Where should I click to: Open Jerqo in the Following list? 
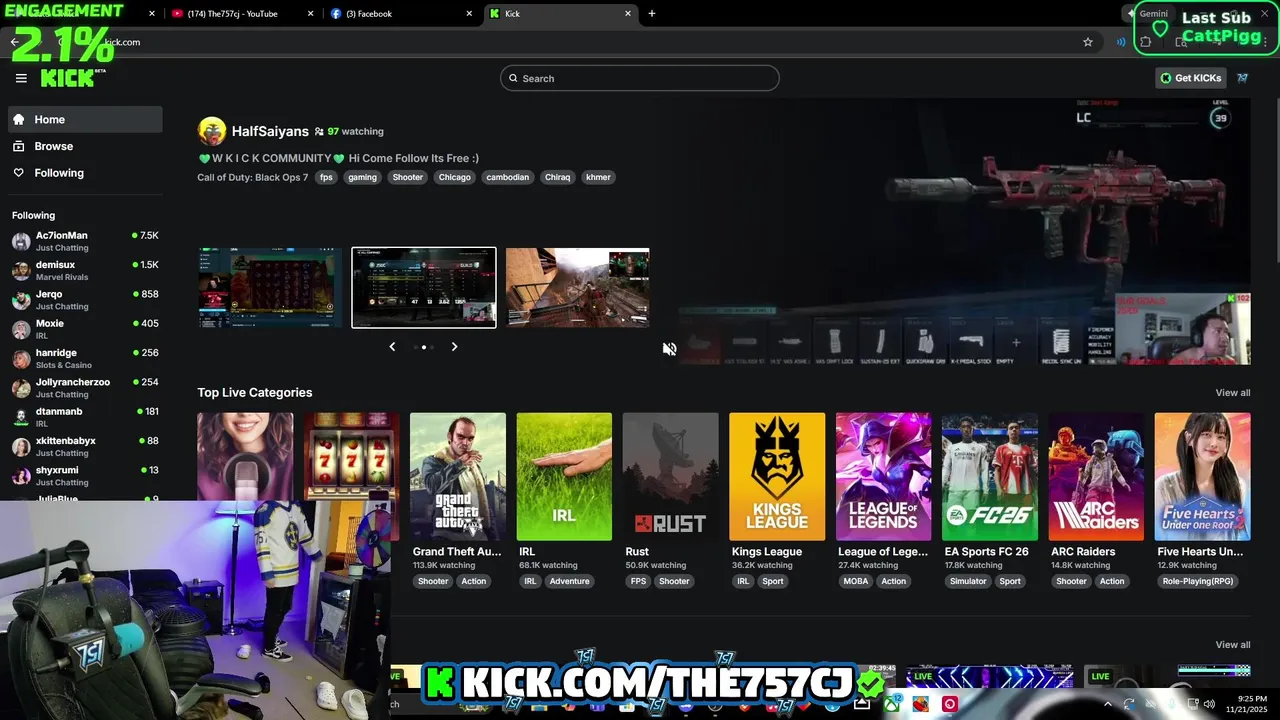85,300
